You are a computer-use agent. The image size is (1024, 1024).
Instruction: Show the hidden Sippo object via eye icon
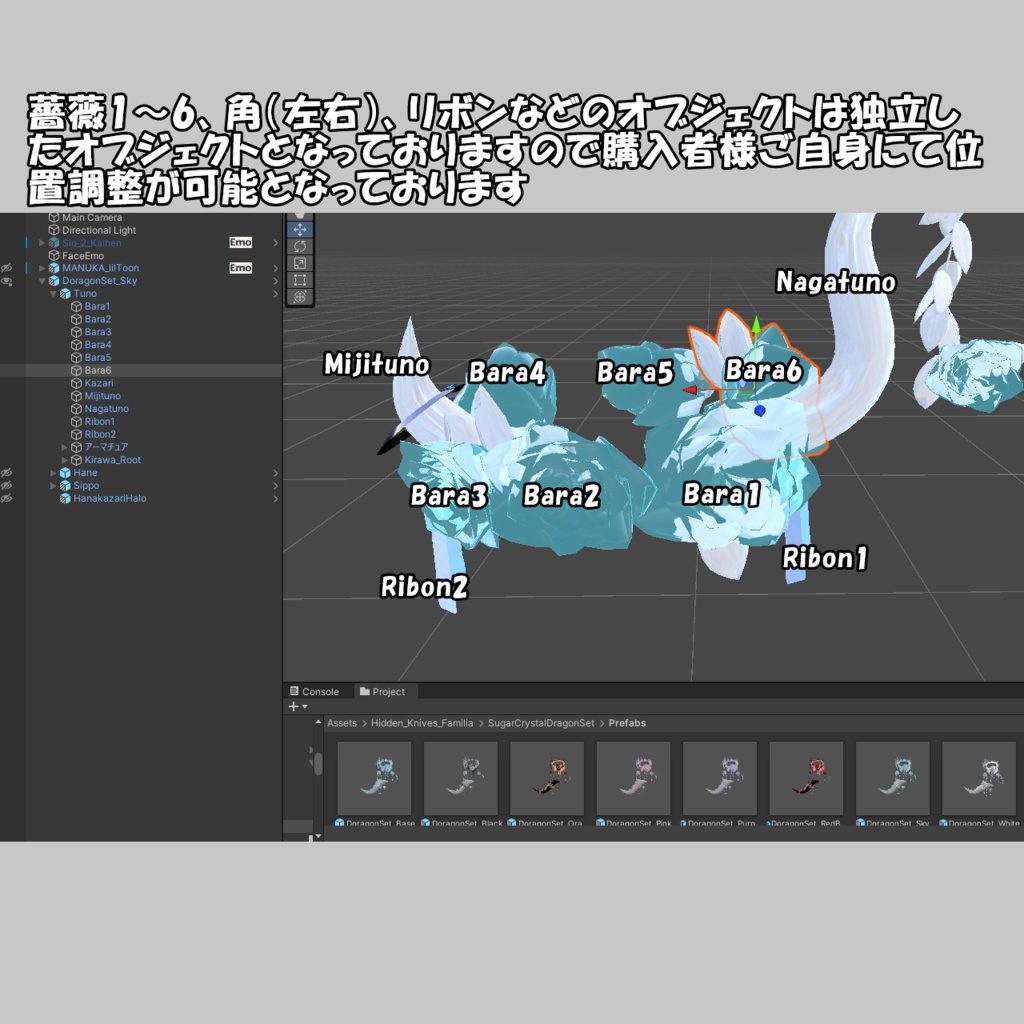[x=8, y=483]
